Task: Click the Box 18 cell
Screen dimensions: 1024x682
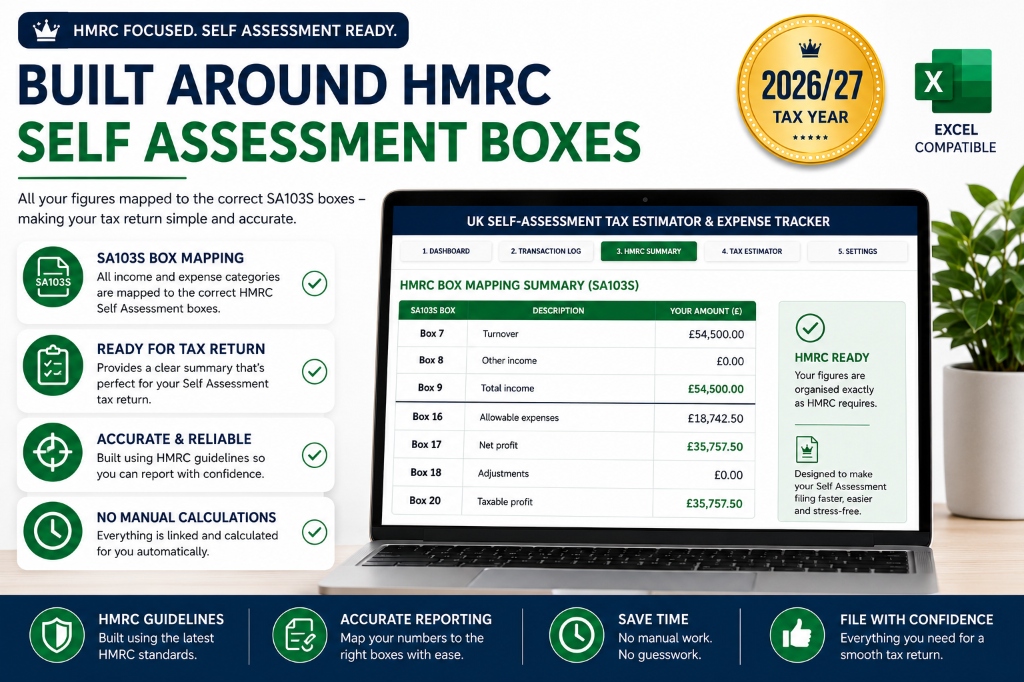Action: pyautogui.click(x=426, y=473)
